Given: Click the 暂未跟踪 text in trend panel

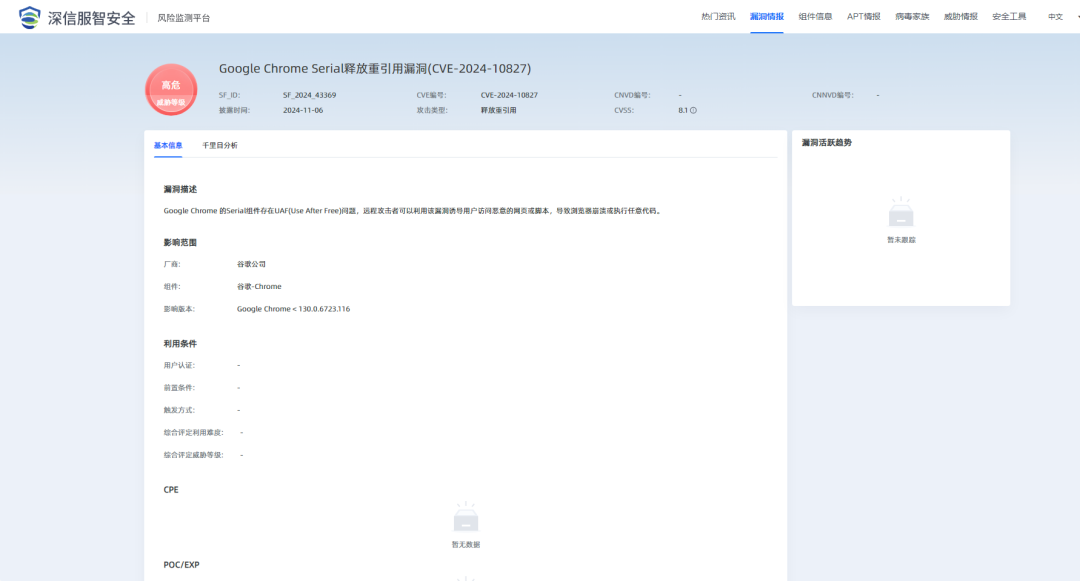Looking at the screenshot, I should click(901, 240).
